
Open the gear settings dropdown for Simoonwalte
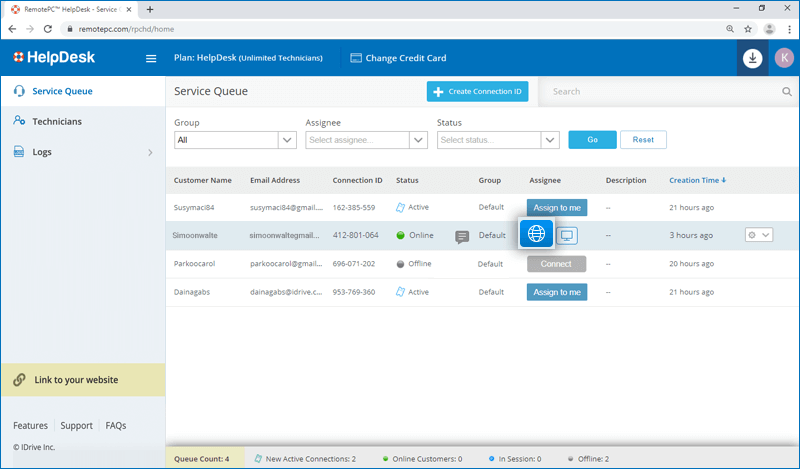pyautogui.click(x=758, y=235)
